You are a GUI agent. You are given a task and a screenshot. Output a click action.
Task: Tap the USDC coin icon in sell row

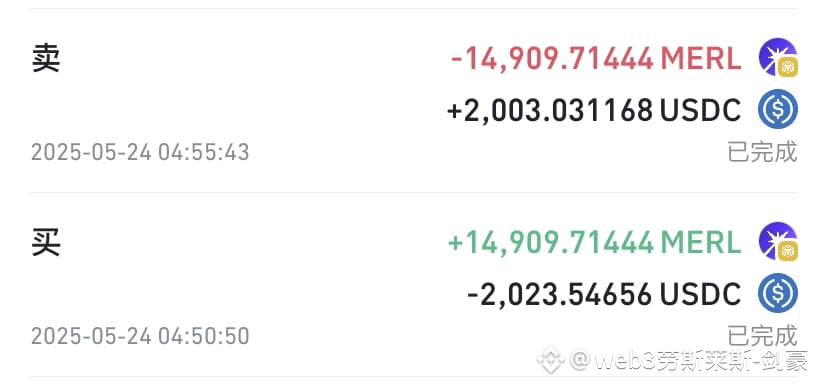coord(777,109)
